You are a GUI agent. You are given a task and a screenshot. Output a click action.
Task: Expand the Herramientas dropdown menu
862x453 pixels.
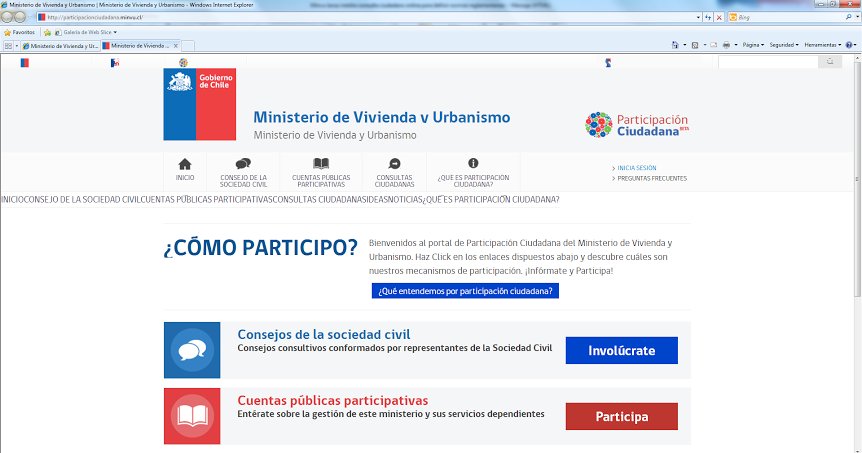(824, 45)
